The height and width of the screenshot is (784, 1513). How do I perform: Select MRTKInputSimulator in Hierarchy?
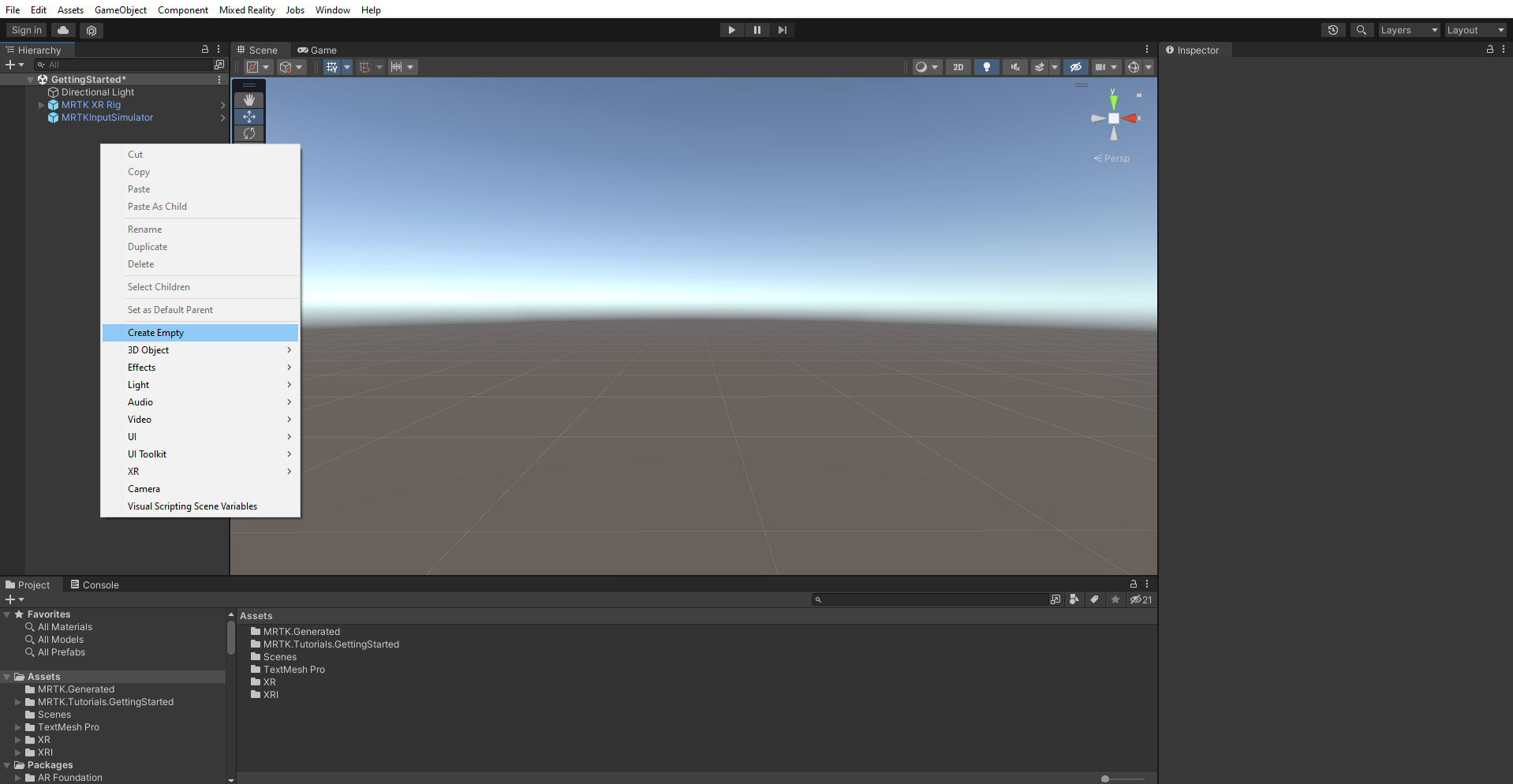(x=107, y=118)
